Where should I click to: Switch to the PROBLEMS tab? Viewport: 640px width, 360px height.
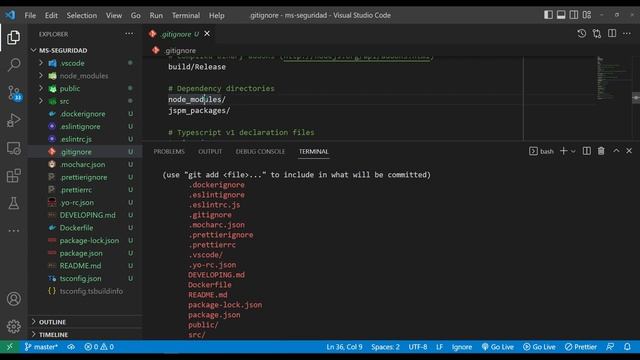coord(169,151)
